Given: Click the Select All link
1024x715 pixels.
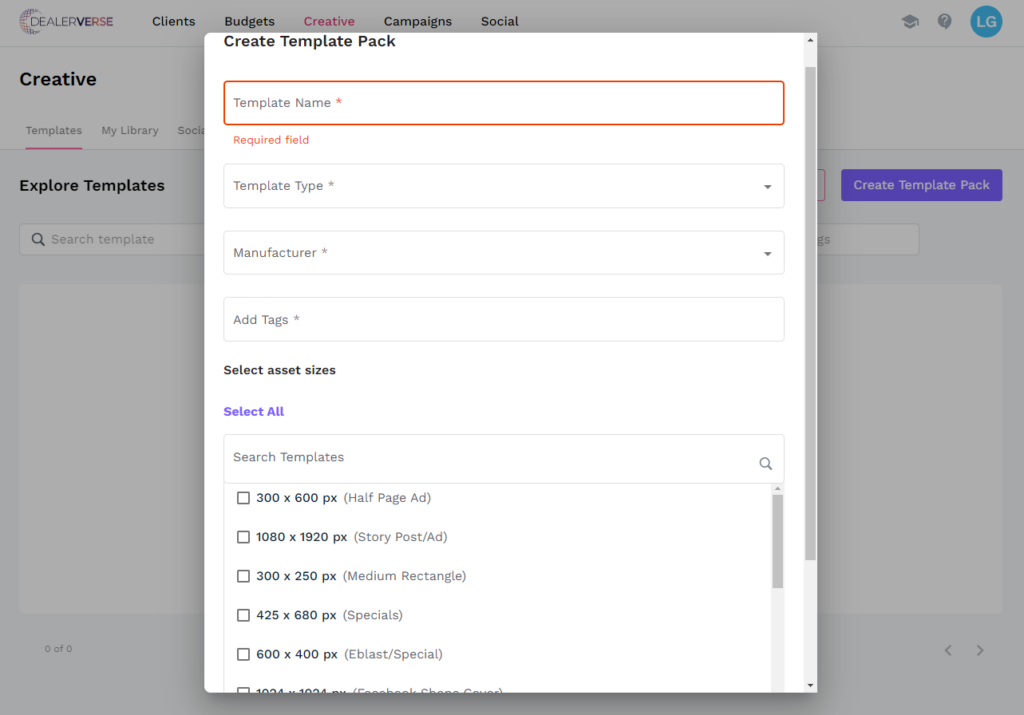Looking at the screenshot, I should (x=253, y=412).
